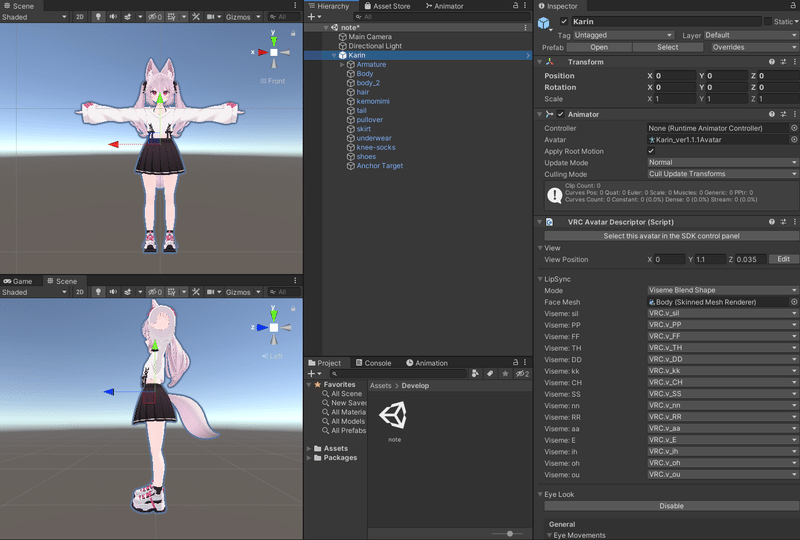Click Edit button next to View Position
Viewport: 800px width, 540px height.
(x=783, y=259)
